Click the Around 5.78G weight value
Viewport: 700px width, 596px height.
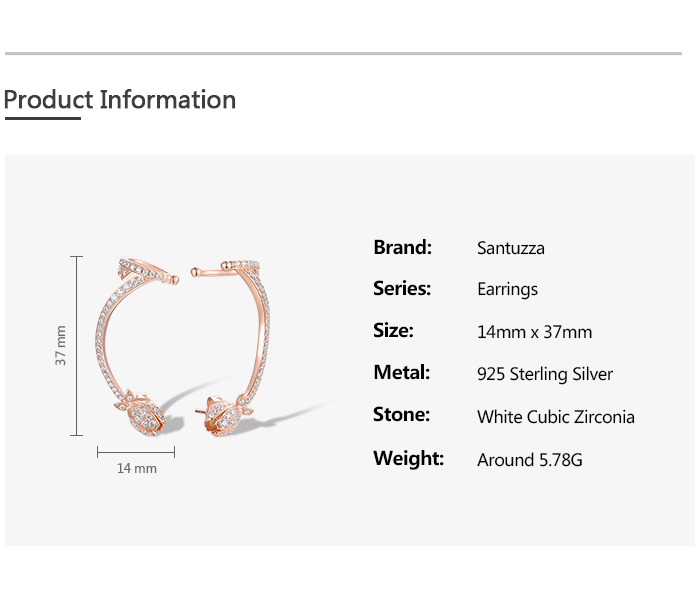point(529,460)
